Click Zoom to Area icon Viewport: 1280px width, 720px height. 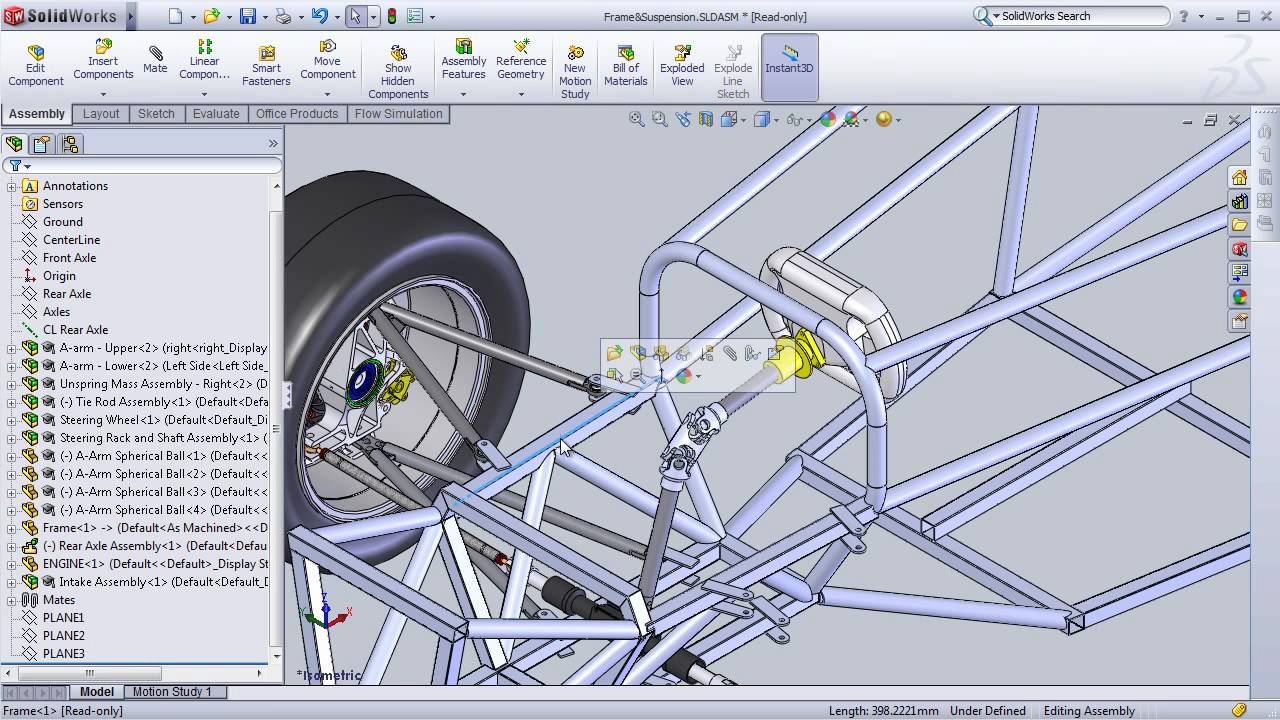659,119
